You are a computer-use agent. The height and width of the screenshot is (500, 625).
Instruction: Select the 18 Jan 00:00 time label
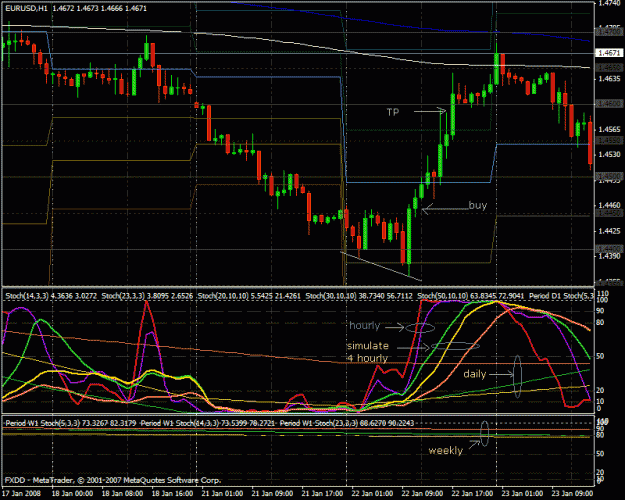pos(73,493)
